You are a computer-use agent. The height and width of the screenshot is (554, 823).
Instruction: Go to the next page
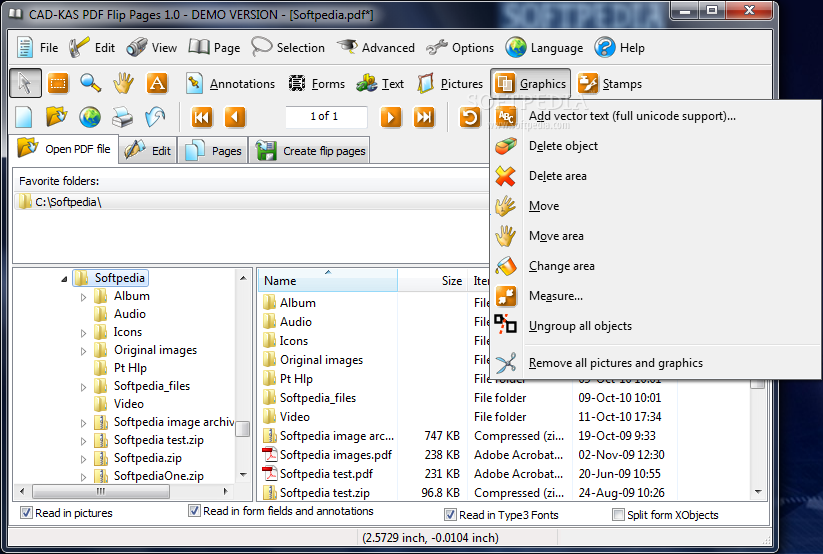(x=391, y=117)
